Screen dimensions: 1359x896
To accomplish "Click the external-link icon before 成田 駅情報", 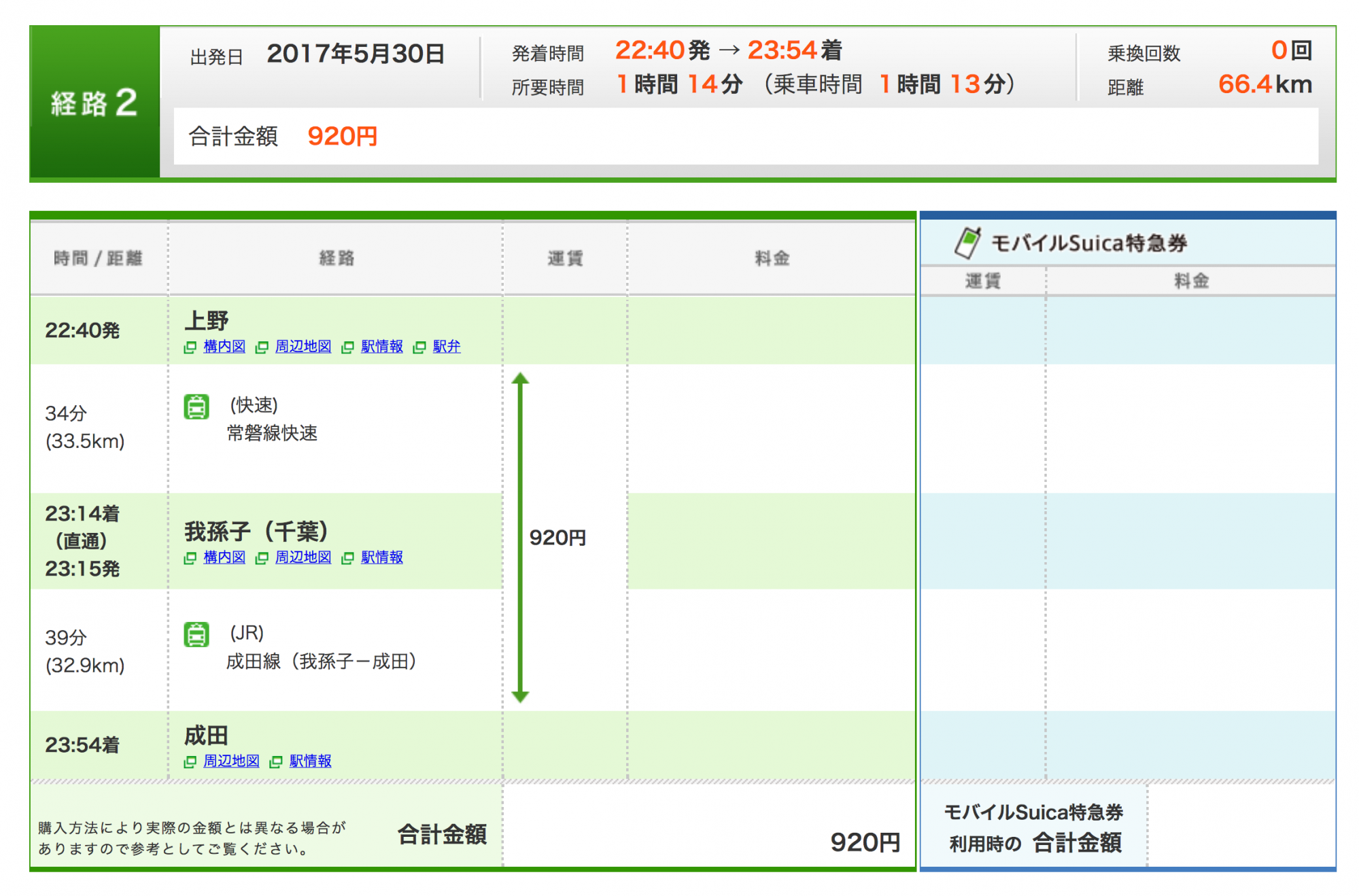I will click(277, 762).
